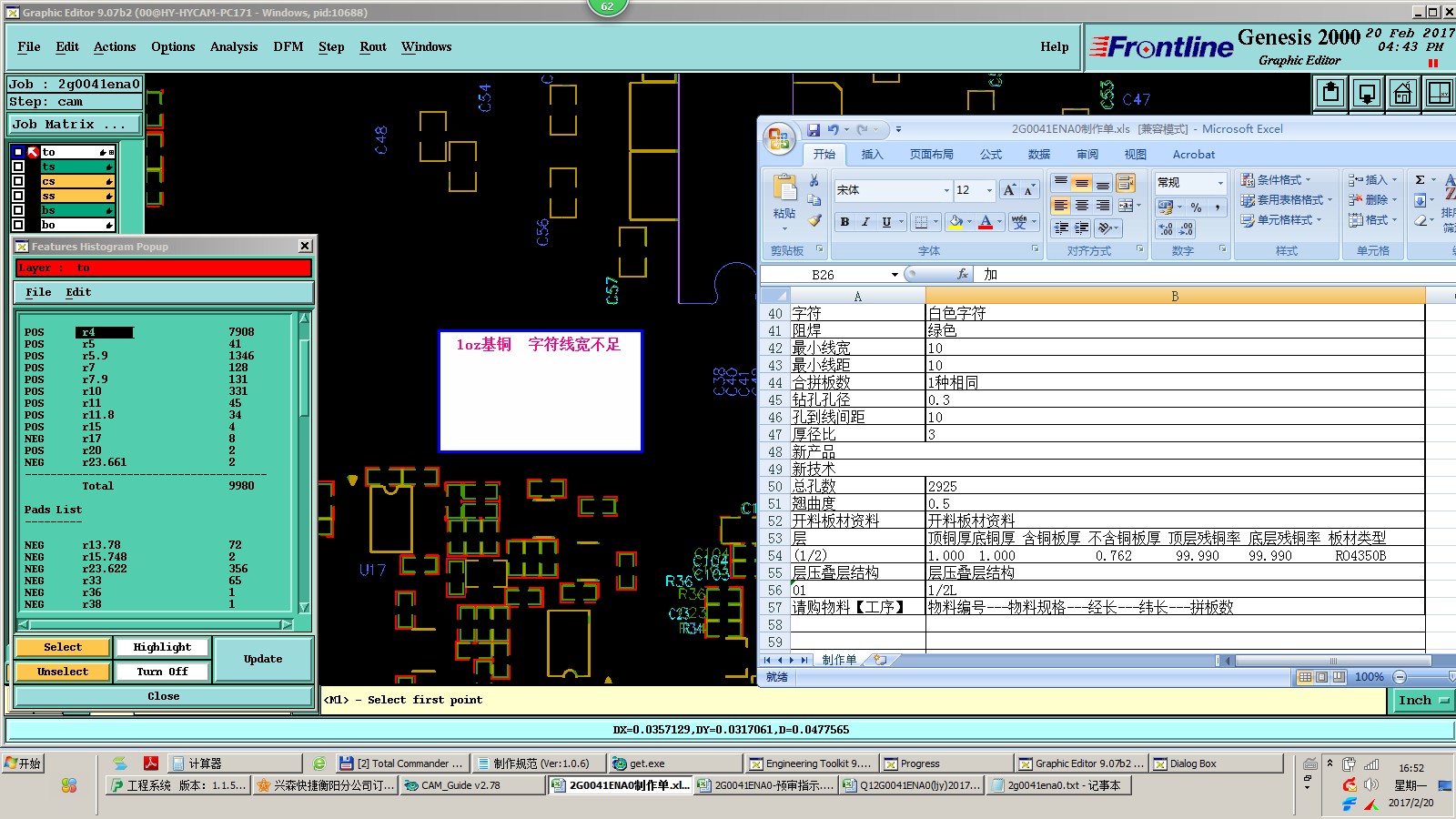The height and width of the screenshot is (819, 1456).
Task: Click the Genesis home icon button
Action: click(1403, 93)
